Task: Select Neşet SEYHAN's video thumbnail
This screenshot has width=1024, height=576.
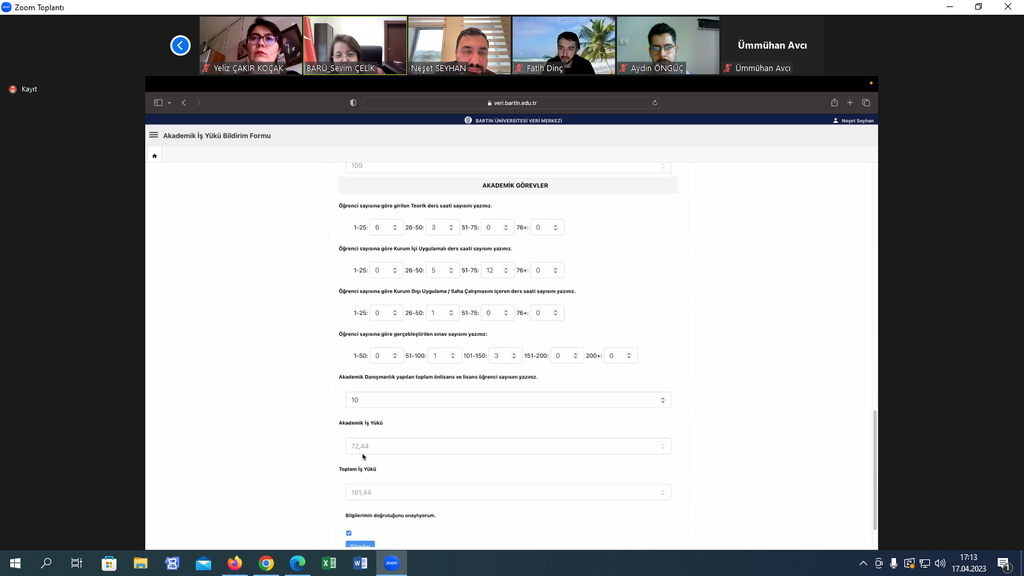Action: (461, 45)
